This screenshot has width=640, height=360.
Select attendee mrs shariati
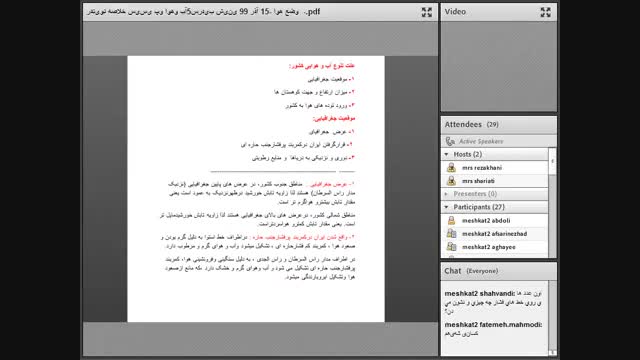pyautogui.click(x=495, y=181)
